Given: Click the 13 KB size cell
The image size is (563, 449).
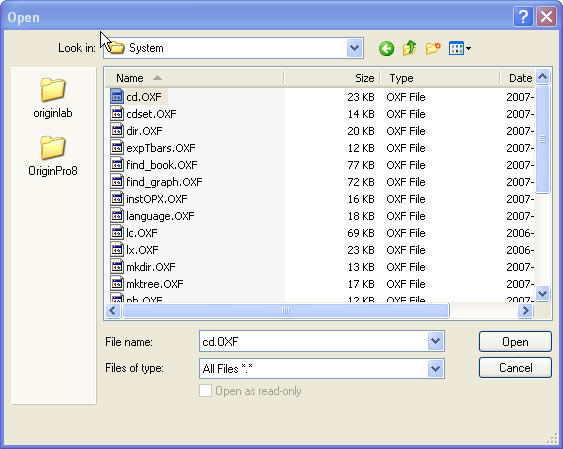Looking at the screenshot, I should click(x=360, y=267).
